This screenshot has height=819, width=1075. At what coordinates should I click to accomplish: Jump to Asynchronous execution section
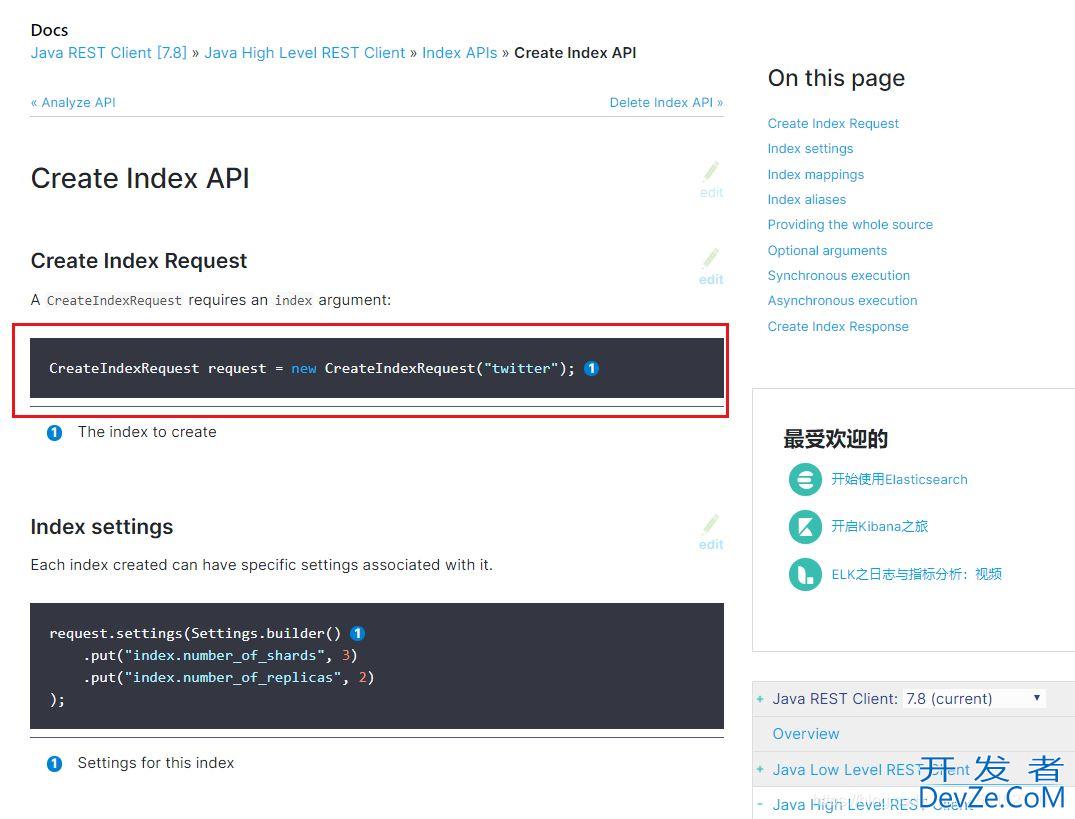[x=843, y=301]
